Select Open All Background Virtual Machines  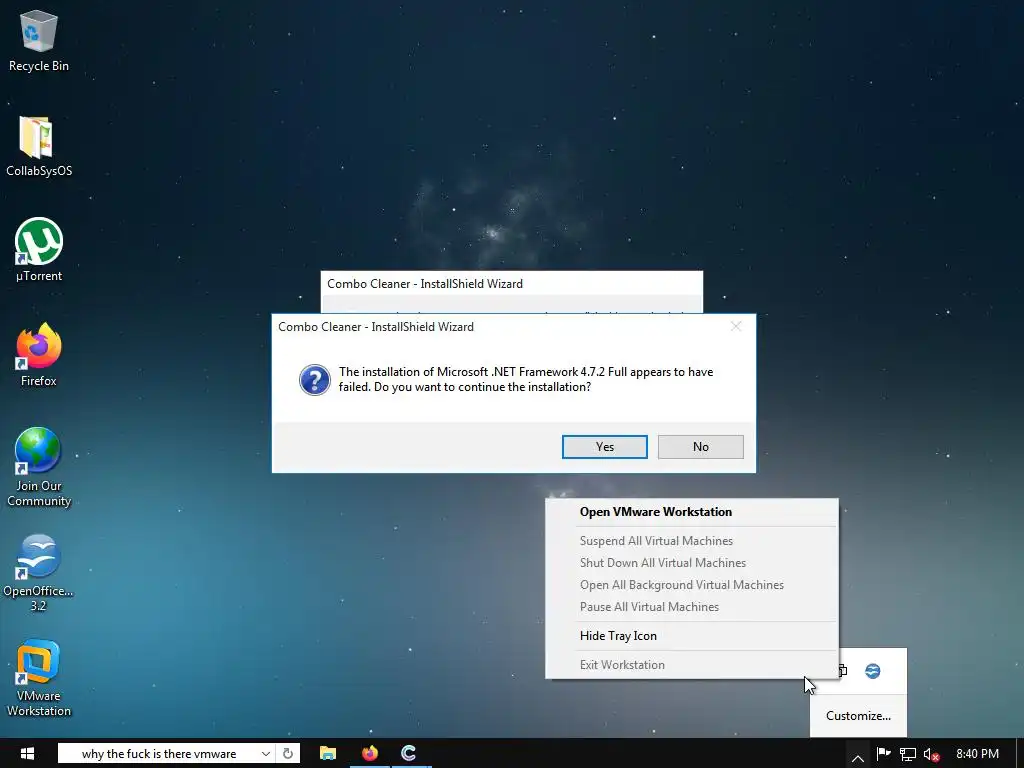click(692, 585)
